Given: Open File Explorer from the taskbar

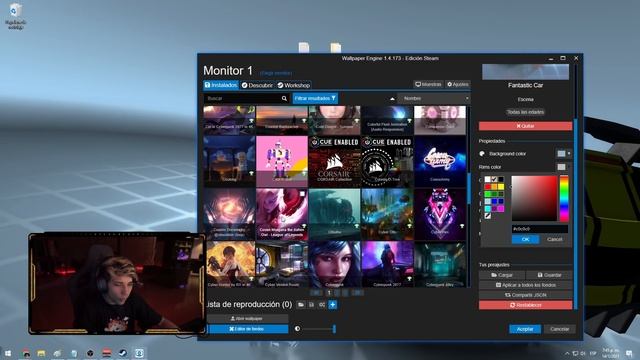Looking at the screenshot, I should click(41, 353).
